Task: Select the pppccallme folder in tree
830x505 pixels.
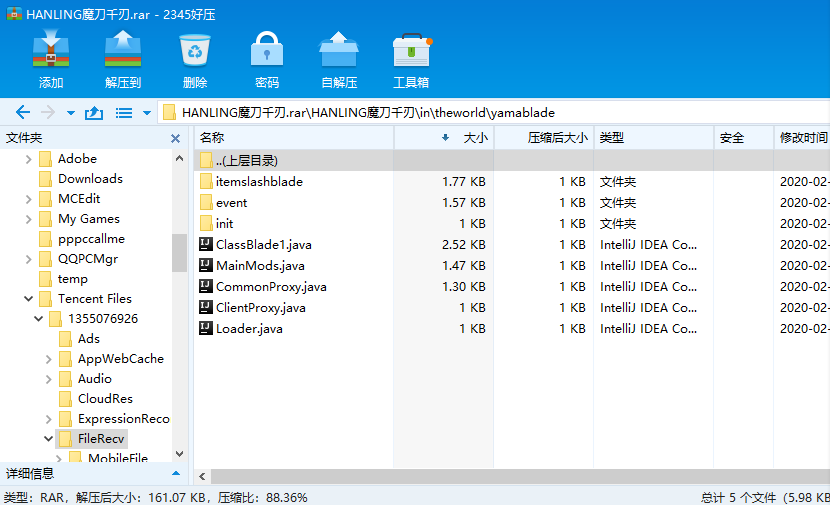Action: [91, 239]
